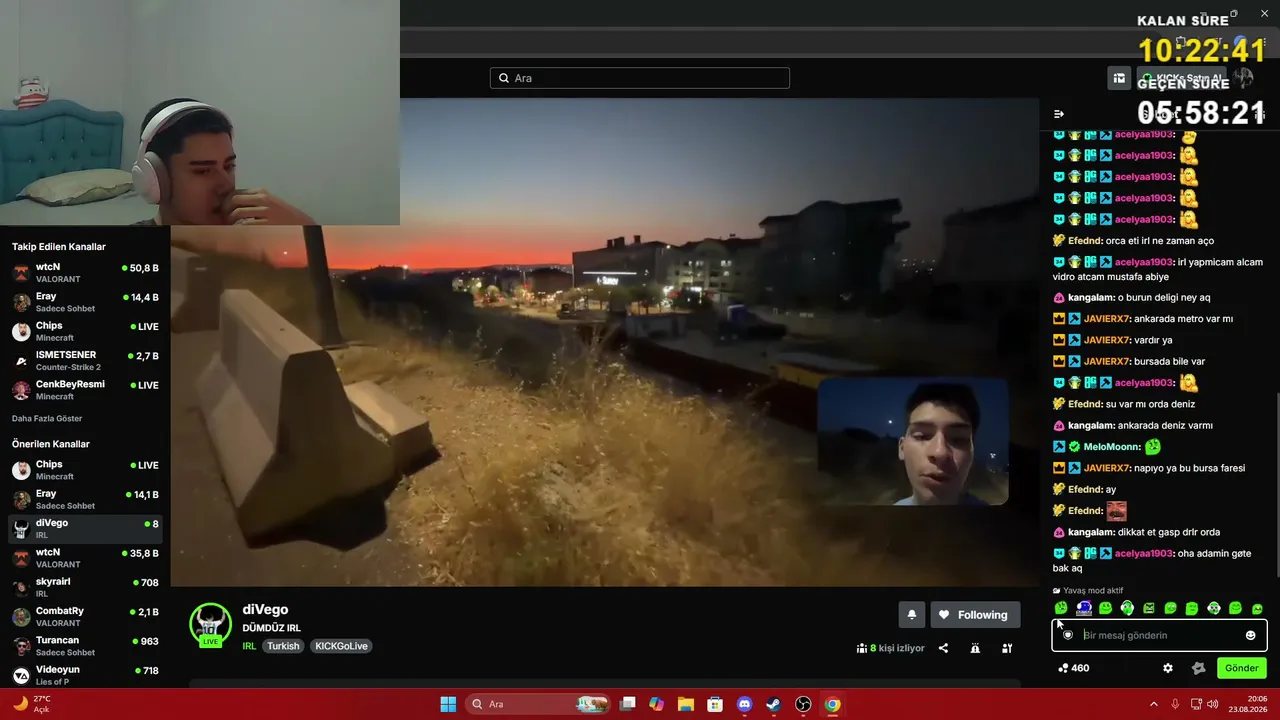Click the microphone icon in the system tray

[1175, 704]
